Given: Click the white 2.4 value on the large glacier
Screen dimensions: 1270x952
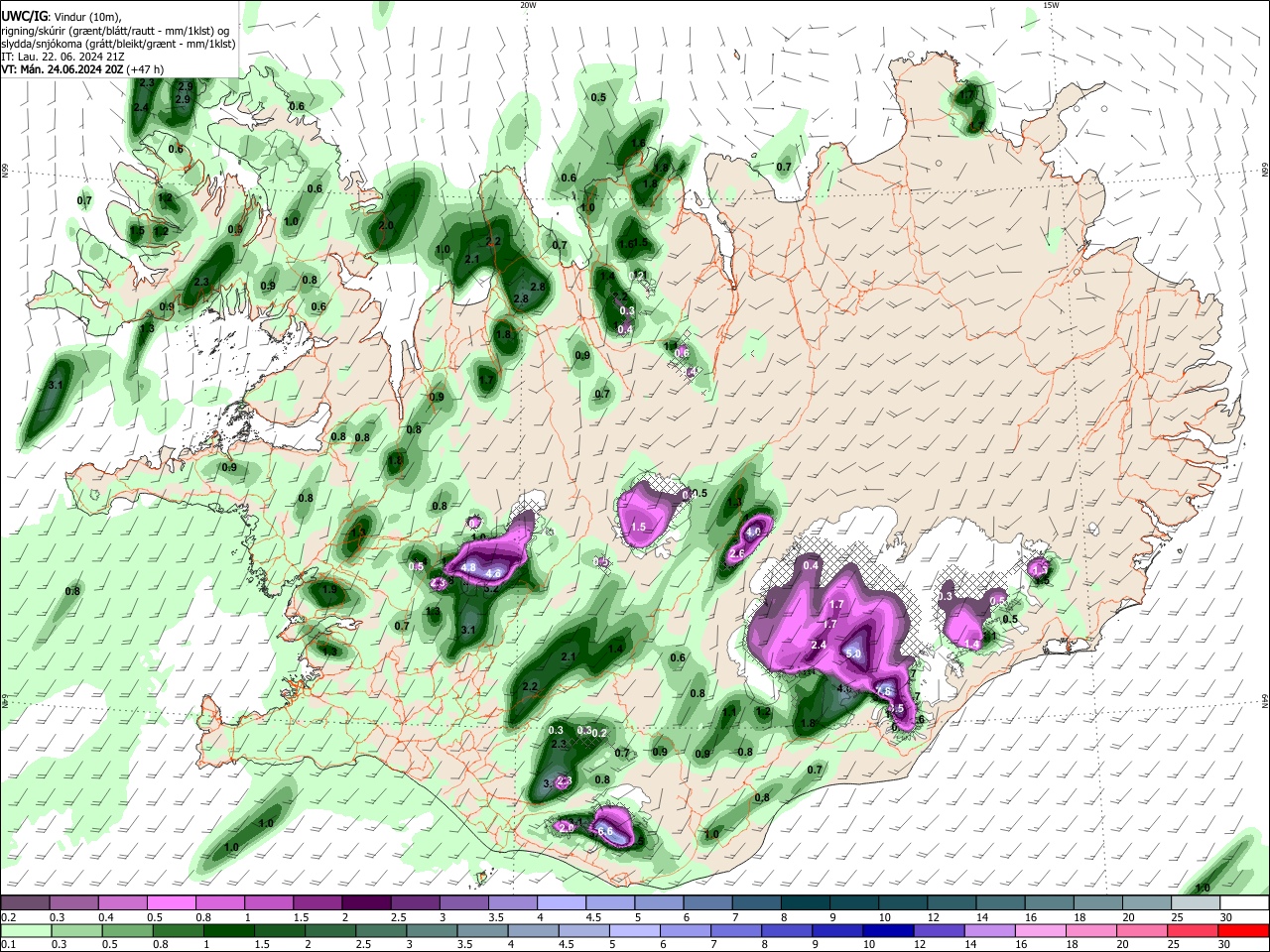Looking at the screenshot, I should pos(819,646).
